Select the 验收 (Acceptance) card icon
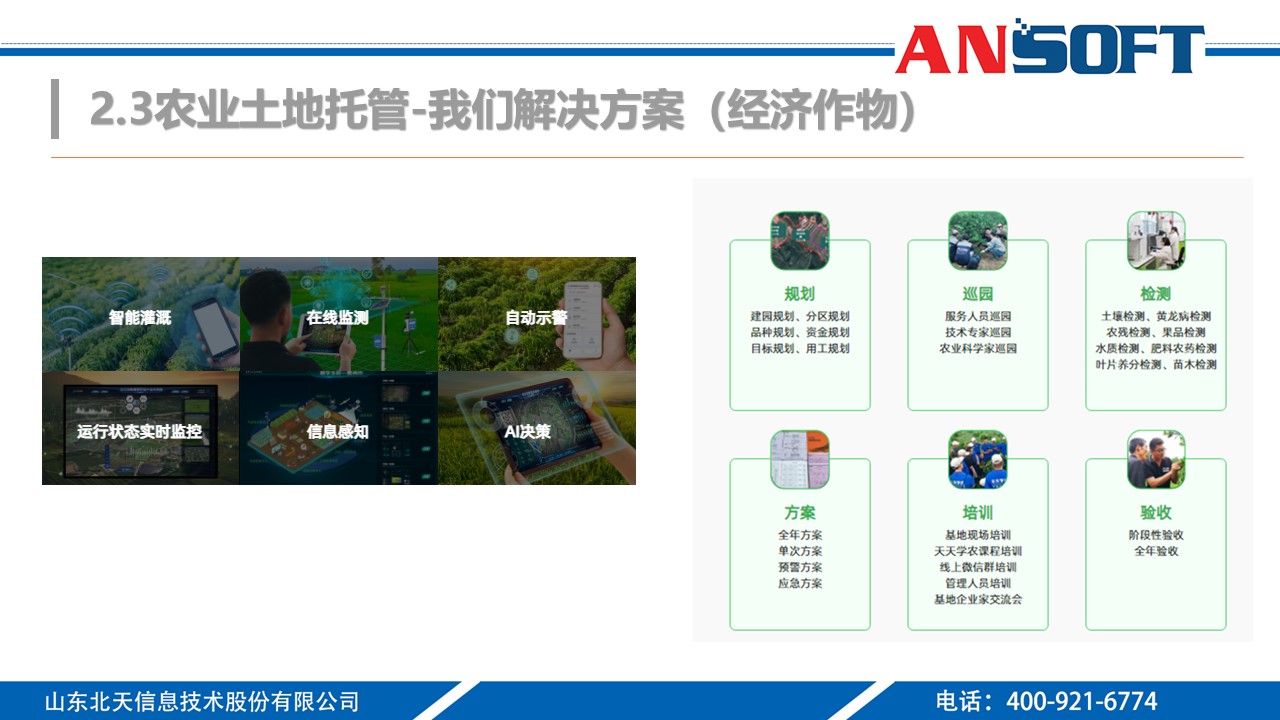Viewport: 1280px width, 720px height. tap(1156, 458)
